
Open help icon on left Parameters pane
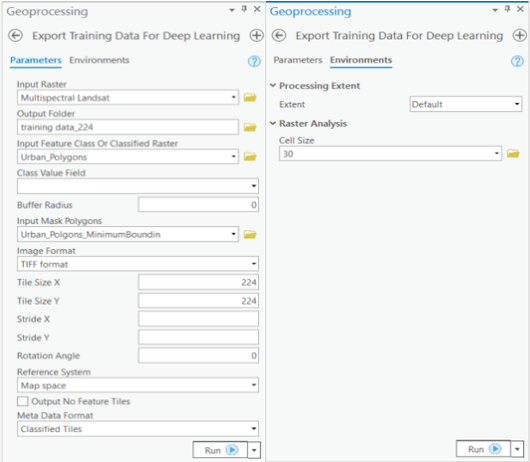point(254,61)
